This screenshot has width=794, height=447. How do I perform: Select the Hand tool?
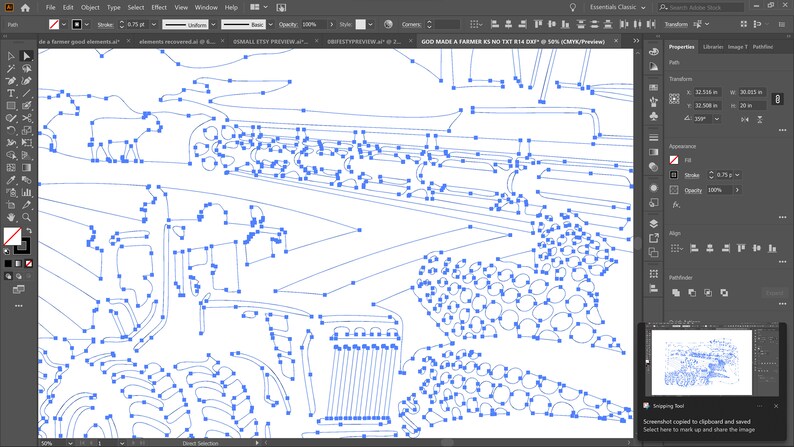point(11,217)
